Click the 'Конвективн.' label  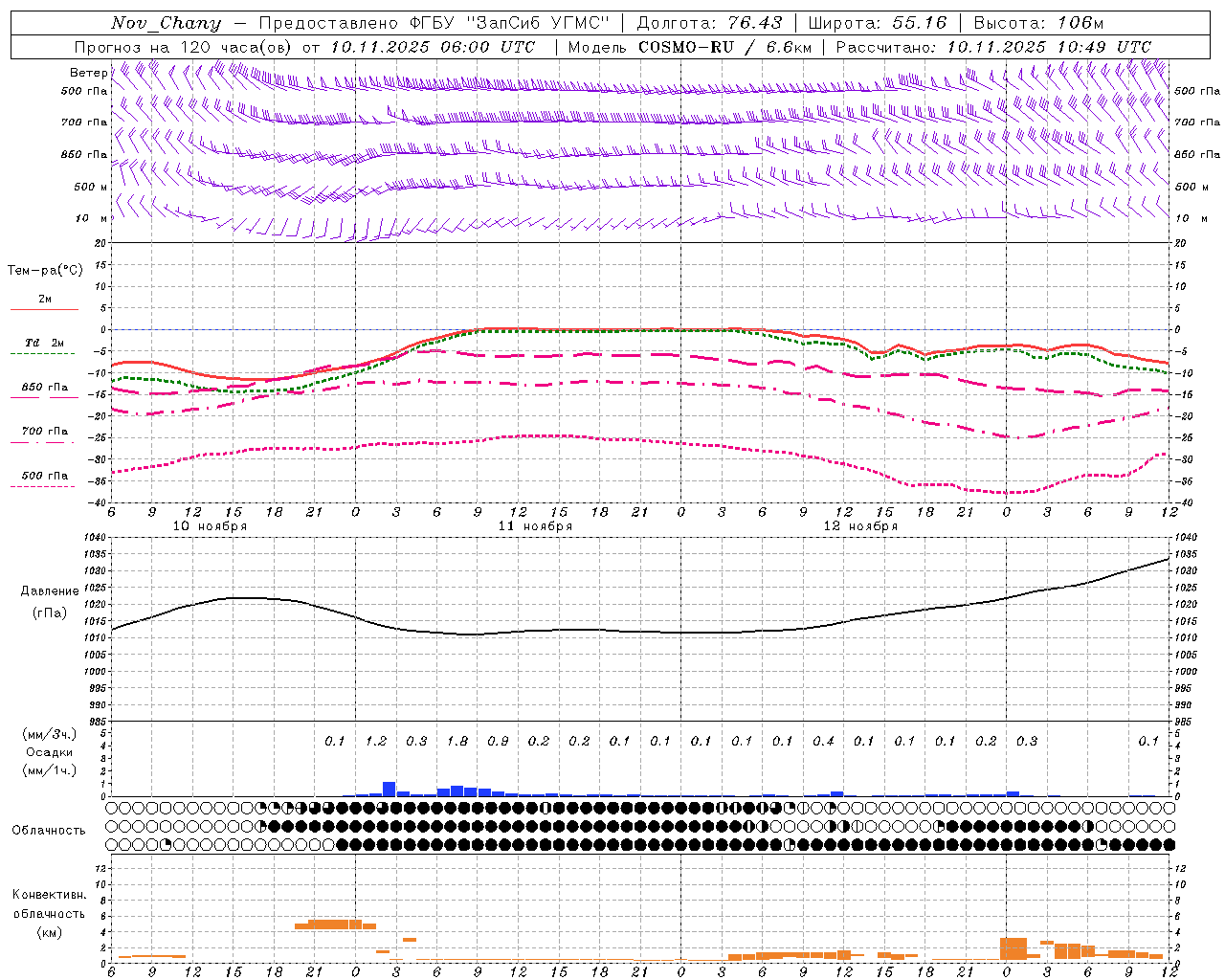click(49, 895)
